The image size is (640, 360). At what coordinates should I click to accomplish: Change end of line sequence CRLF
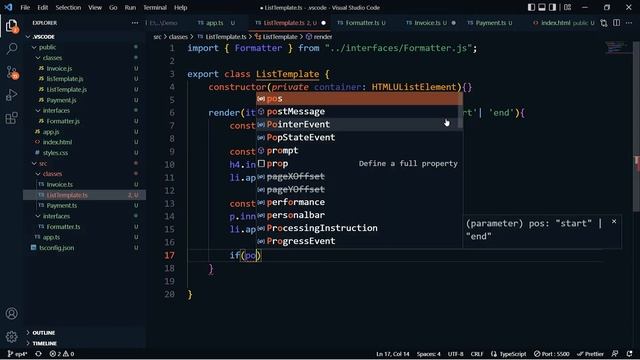coord(477,354)
